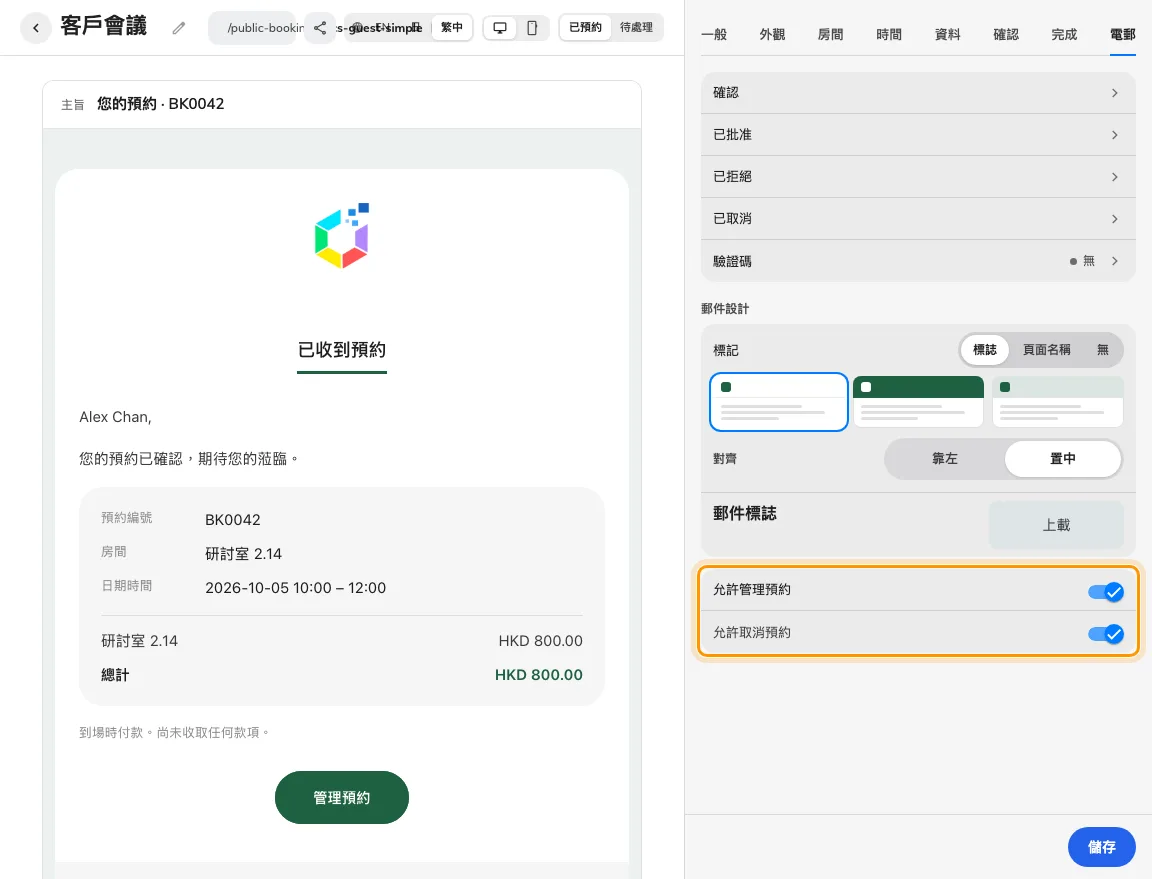Expand the 已拒絕 email row
Viewport: 1152px width, 879px height.
pos(918,176)
